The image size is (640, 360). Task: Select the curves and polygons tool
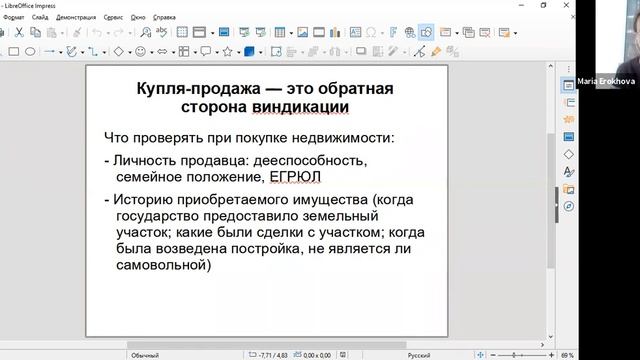[x=71, y=52]
